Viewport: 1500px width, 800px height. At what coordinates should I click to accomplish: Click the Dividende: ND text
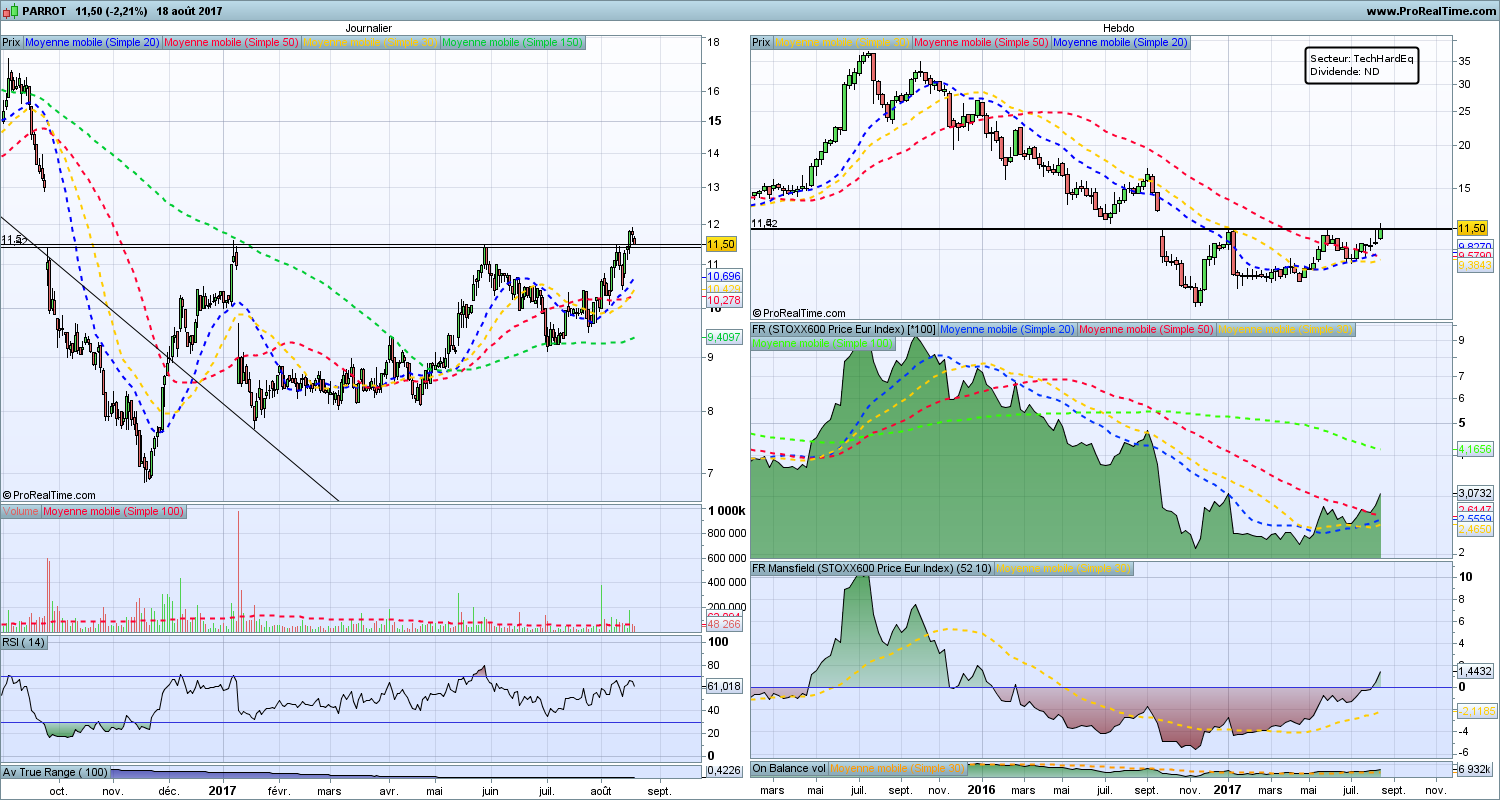[1344, 72]
